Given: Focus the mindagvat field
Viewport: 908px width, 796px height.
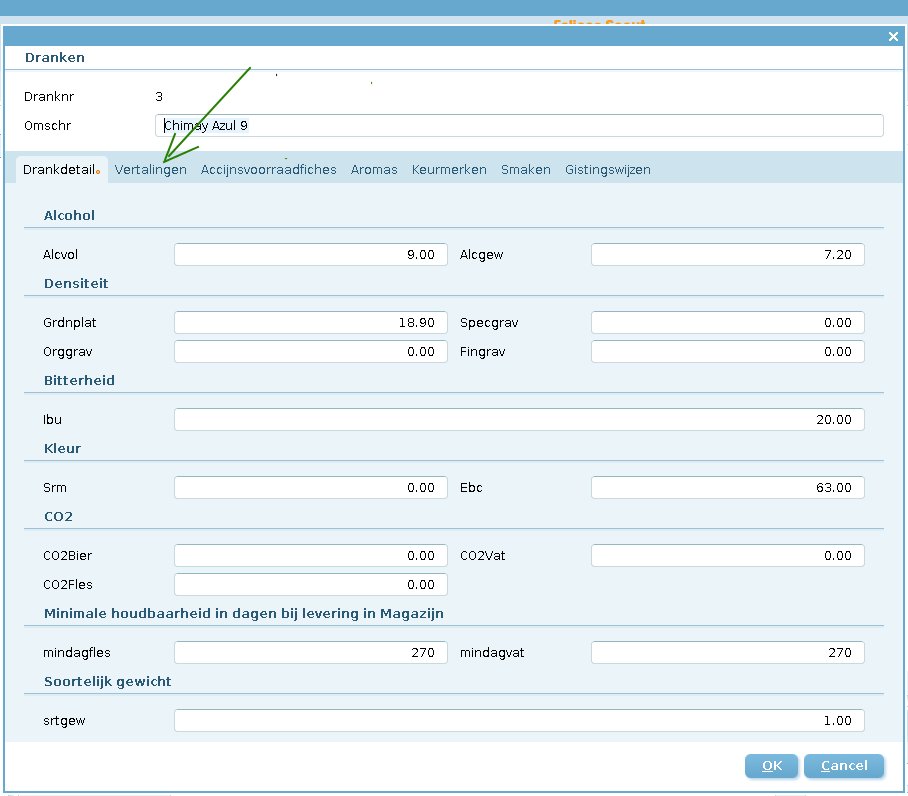Looking at the screenshot, I should click(728, 652).
